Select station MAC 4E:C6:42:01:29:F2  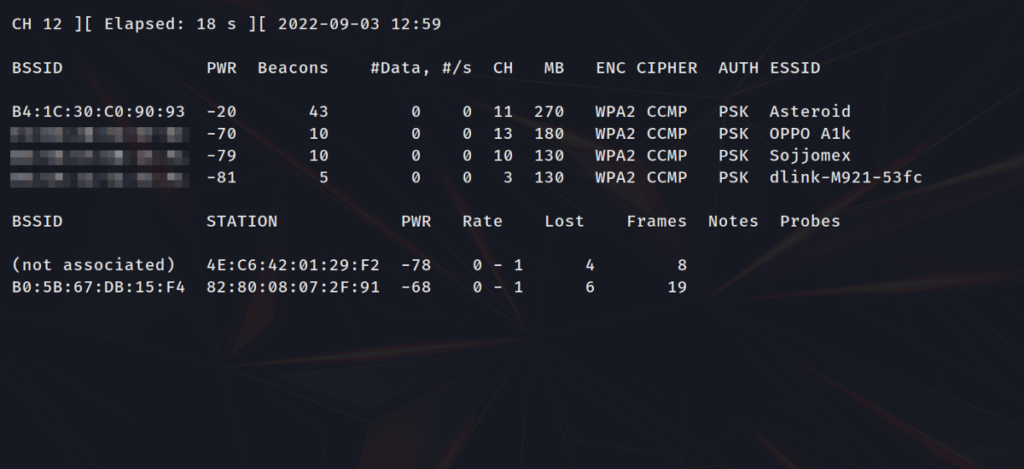[x=293, y=265]
